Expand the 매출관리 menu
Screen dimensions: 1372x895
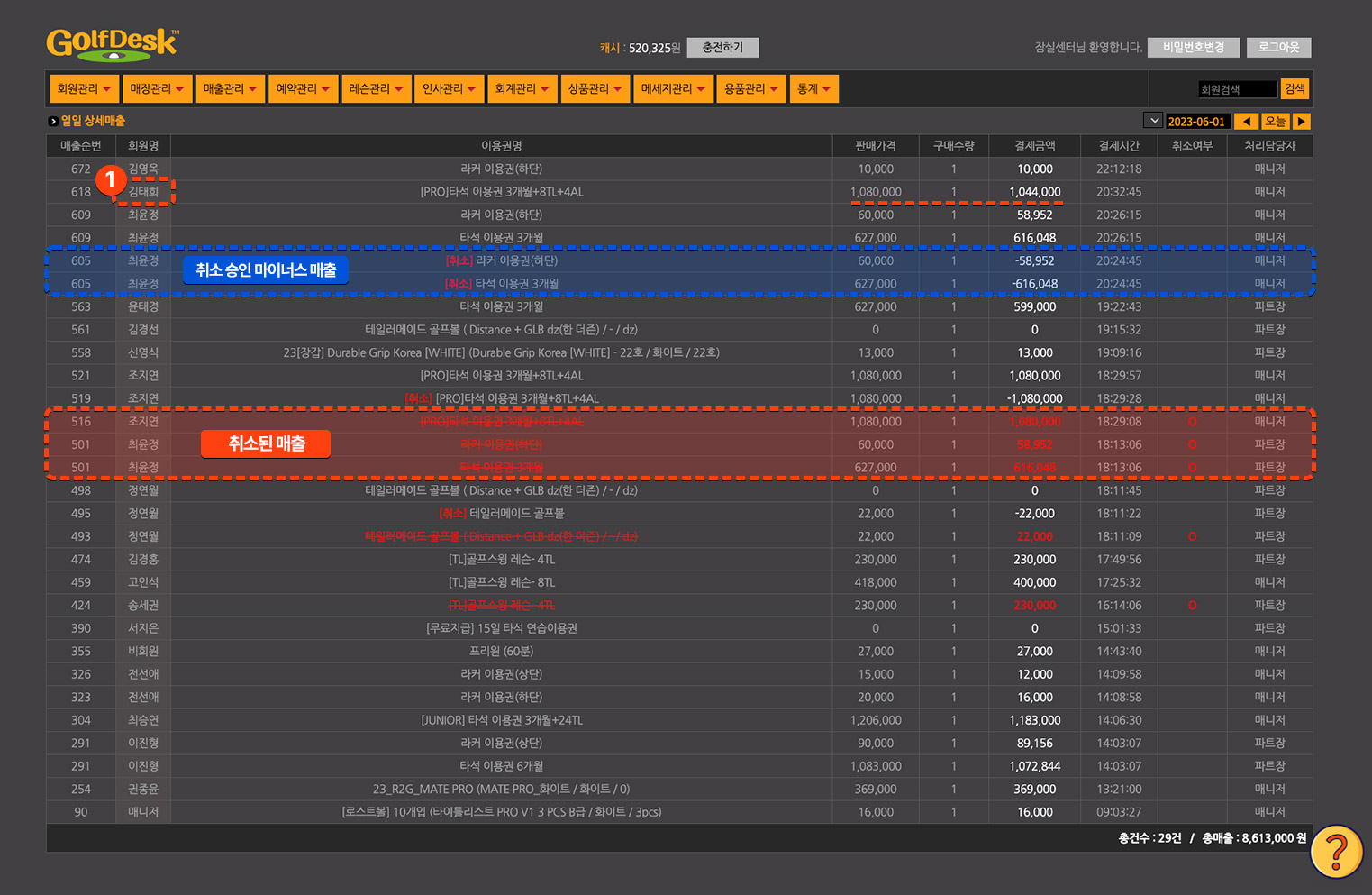tap(230, 89)
